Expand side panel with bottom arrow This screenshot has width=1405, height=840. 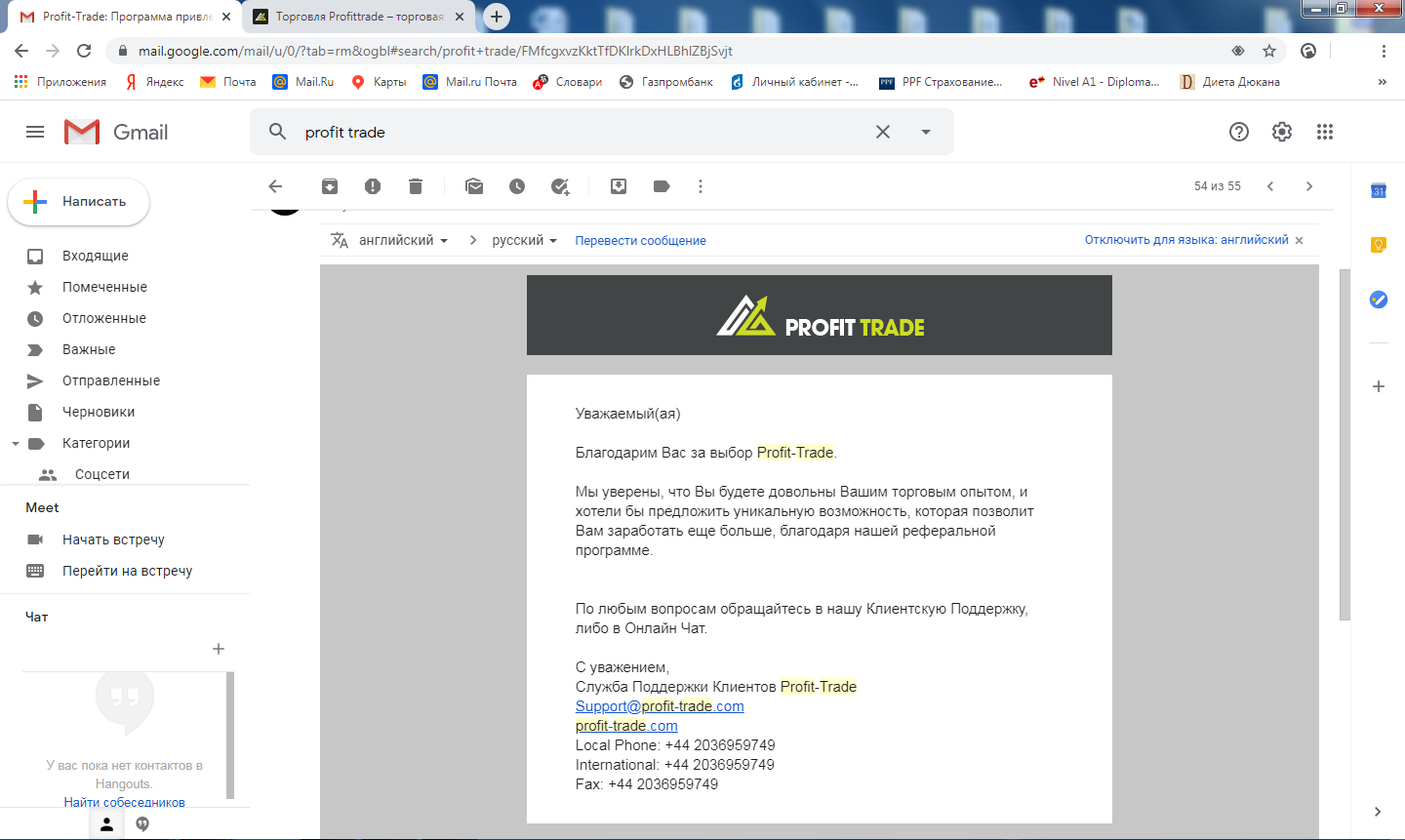[1378, 812]
